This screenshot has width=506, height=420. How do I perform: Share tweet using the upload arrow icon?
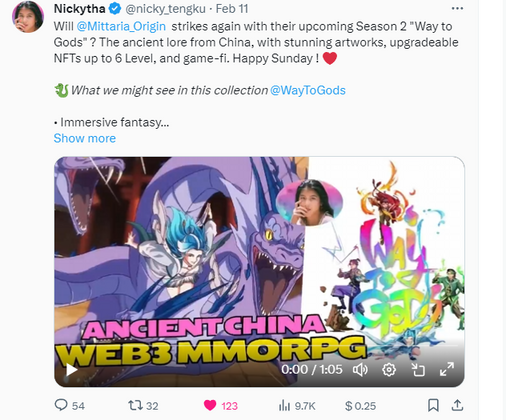click(457, 405)
